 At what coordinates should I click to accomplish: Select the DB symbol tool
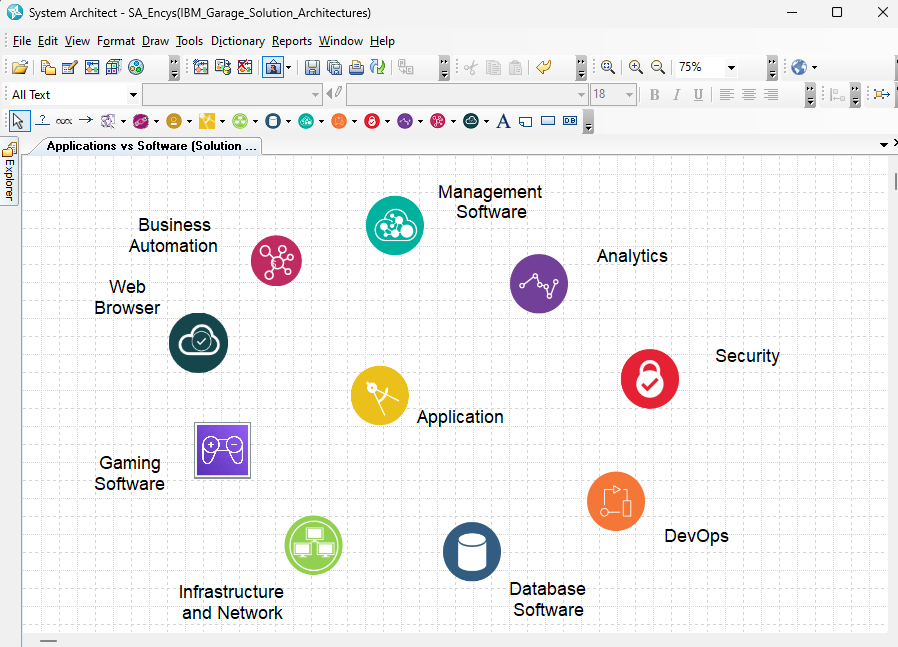(x=570, y=121)
